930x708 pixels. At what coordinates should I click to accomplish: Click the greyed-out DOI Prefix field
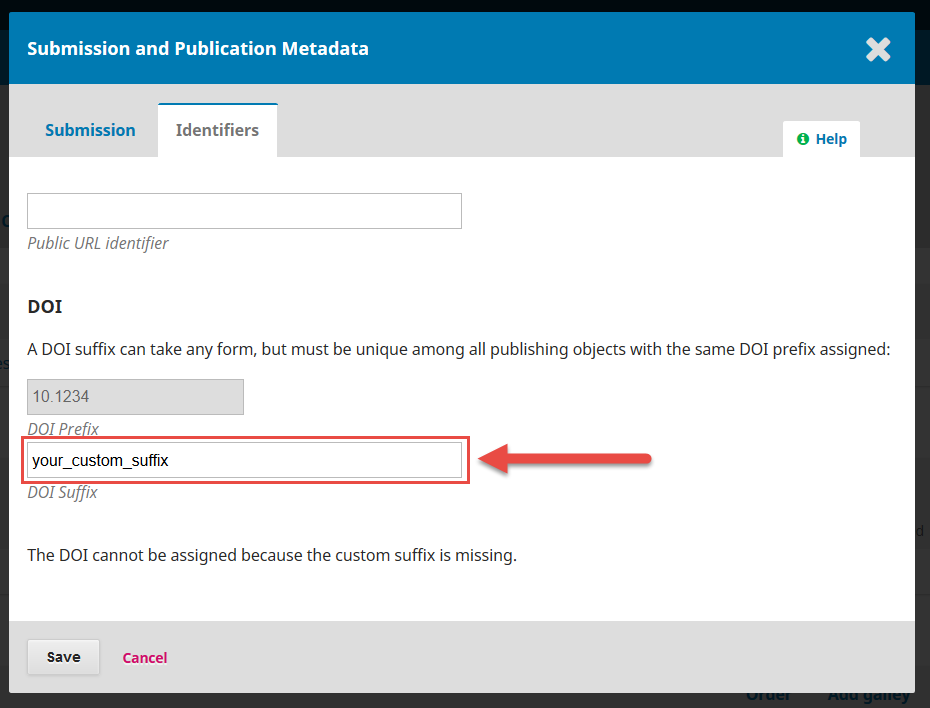coord(135,397)
